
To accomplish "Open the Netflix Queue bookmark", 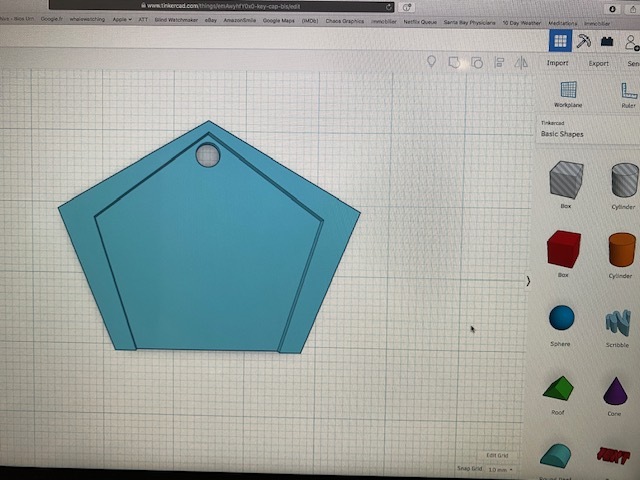I will pos(420,22).
